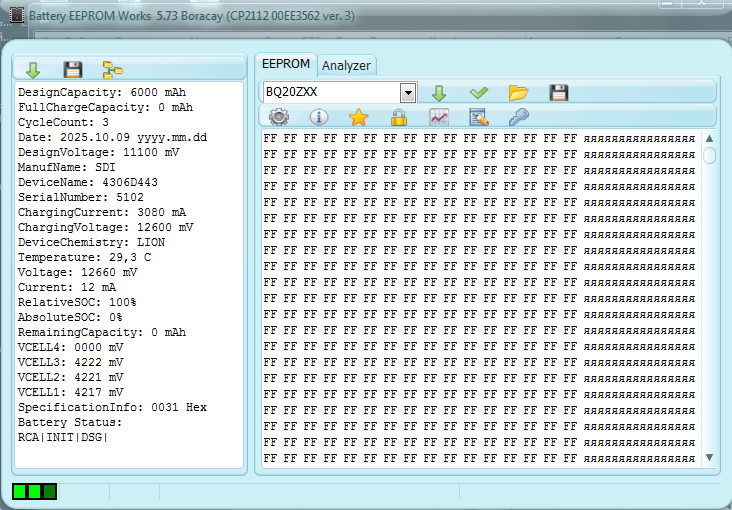The image size is (732, 510).
Task: Click the green checkmark verify icon
Action: (x=478, y=92)
